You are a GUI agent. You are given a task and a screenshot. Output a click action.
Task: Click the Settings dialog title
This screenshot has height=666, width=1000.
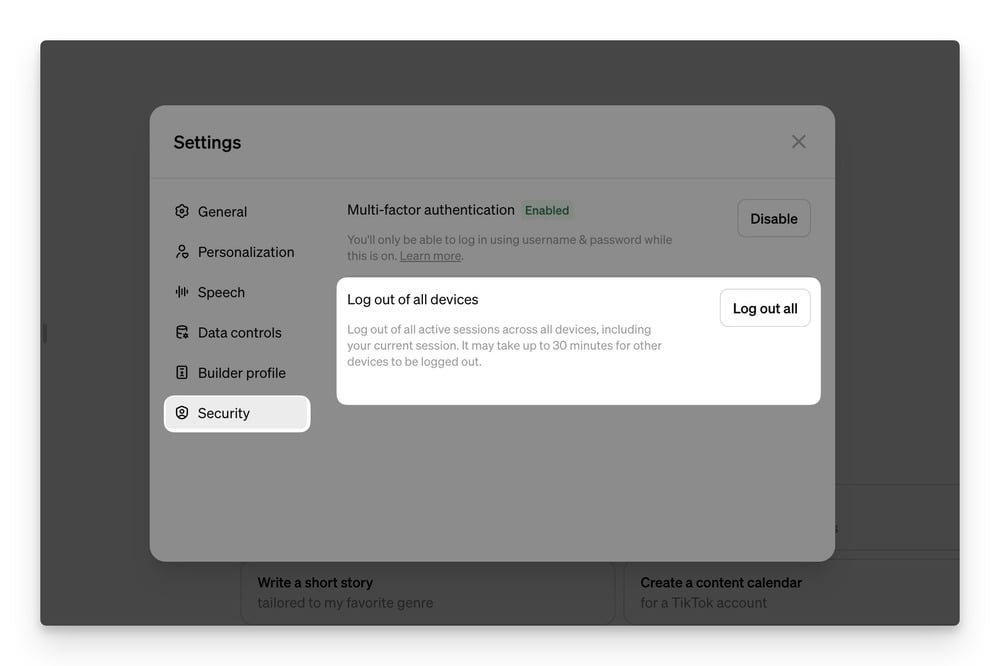(x=207, y=142)
